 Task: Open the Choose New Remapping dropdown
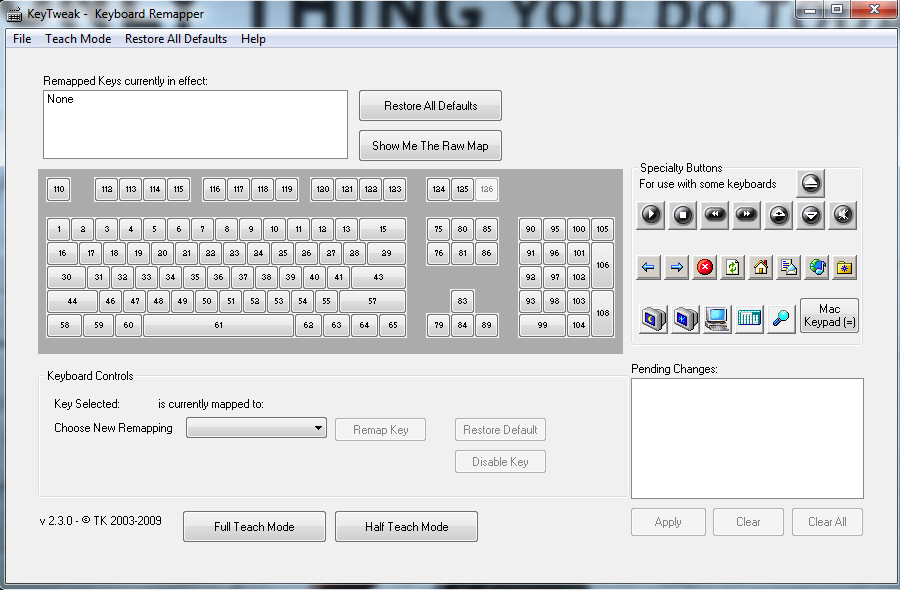pyautogui.click(x=257, y=428)
